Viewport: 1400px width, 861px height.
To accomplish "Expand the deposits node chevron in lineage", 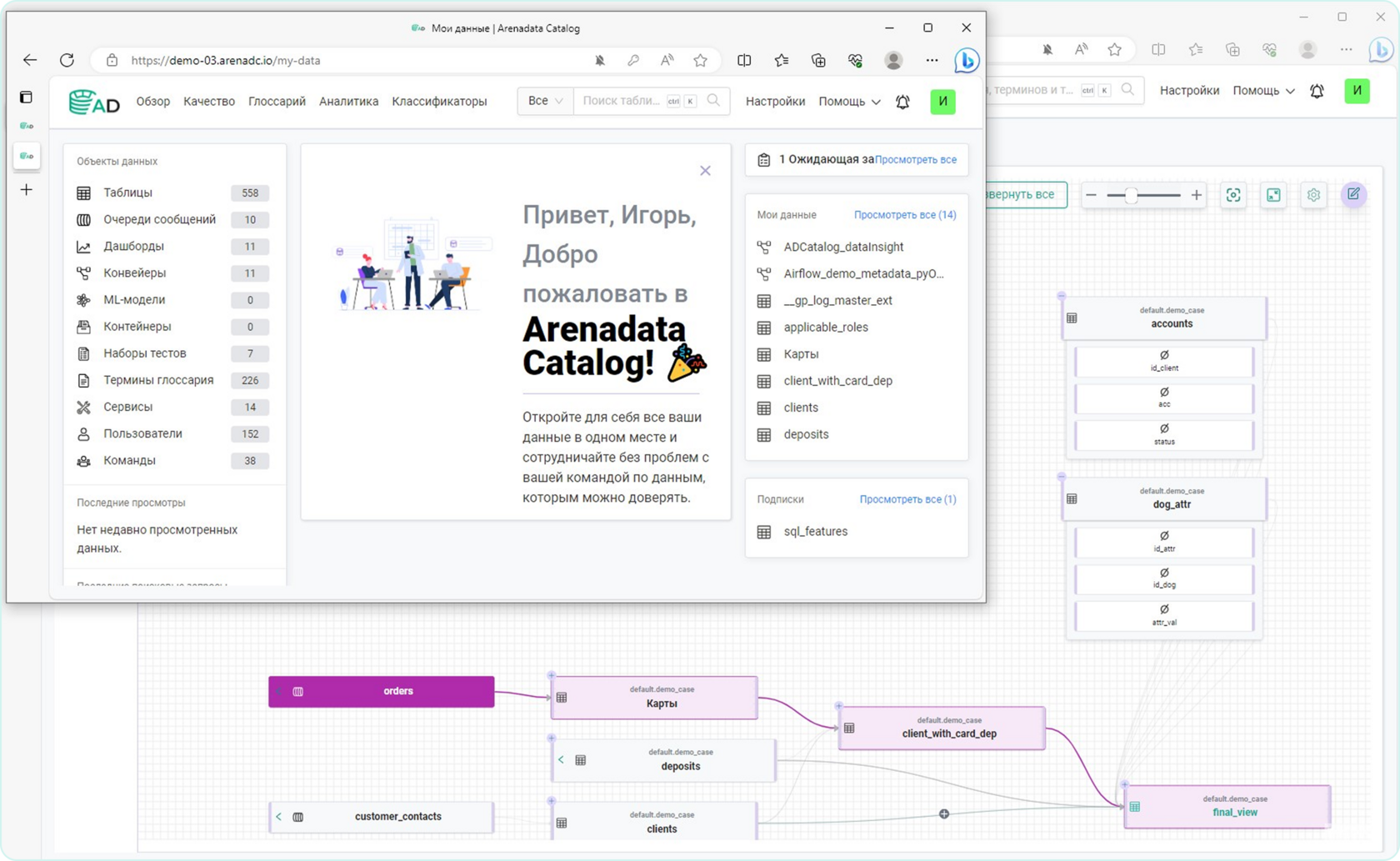I will [x=561, y=759].
